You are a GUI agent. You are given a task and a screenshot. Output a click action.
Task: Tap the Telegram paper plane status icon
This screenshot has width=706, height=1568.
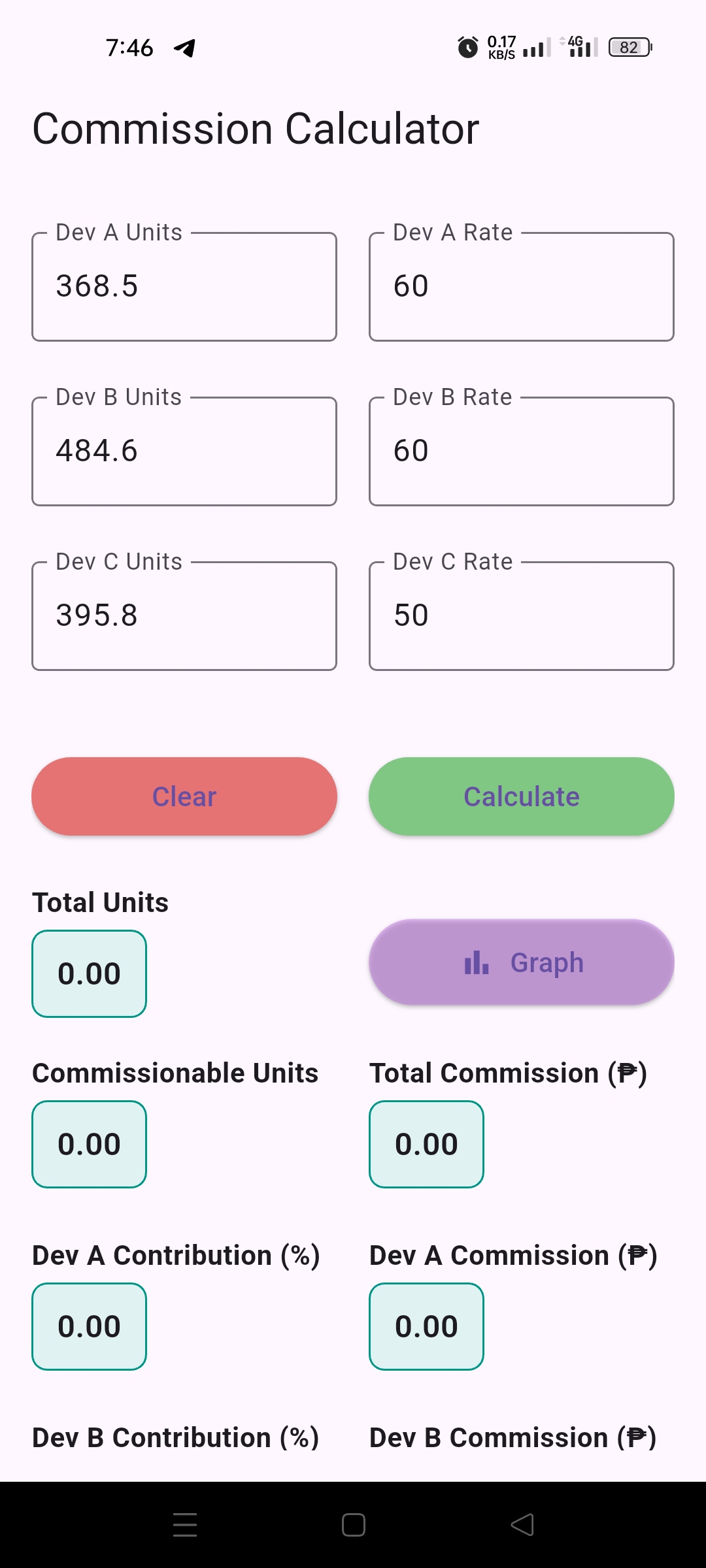point(185,48)
